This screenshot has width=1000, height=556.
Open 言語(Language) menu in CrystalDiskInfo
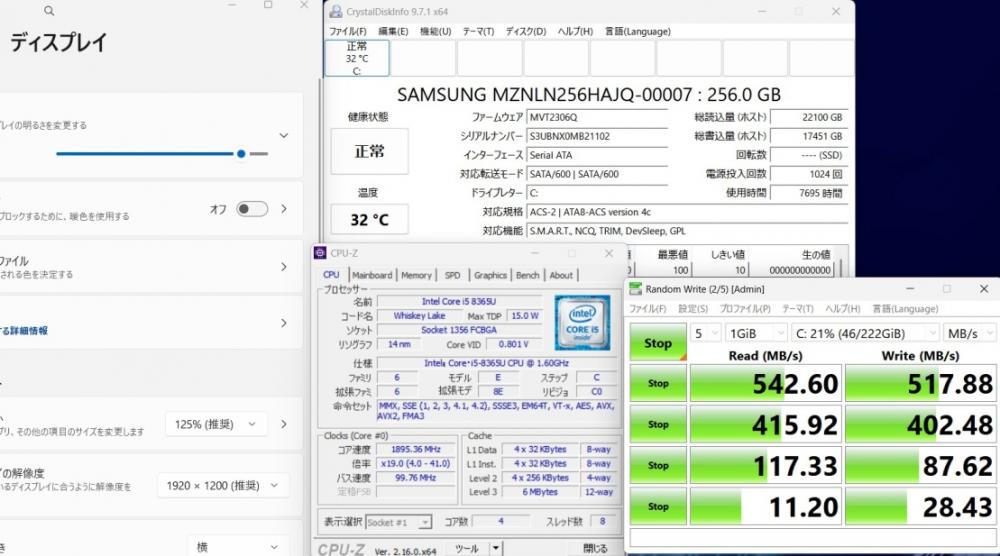637,31
